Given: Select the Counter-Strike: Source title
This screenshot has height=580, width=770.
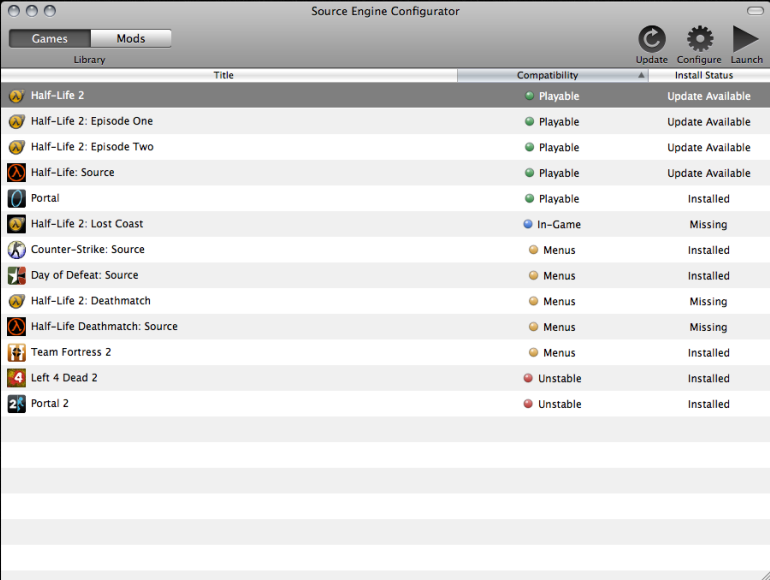Looking at the screenshot, I should (x=88, y=249).
